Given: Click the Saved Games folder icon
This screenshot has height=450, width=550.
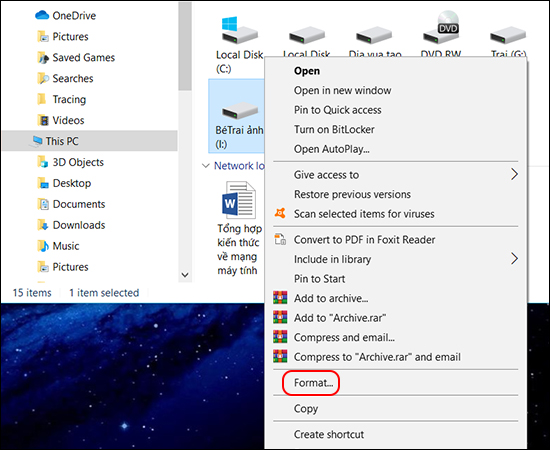Looking at the screenshot, I should 43,58.
